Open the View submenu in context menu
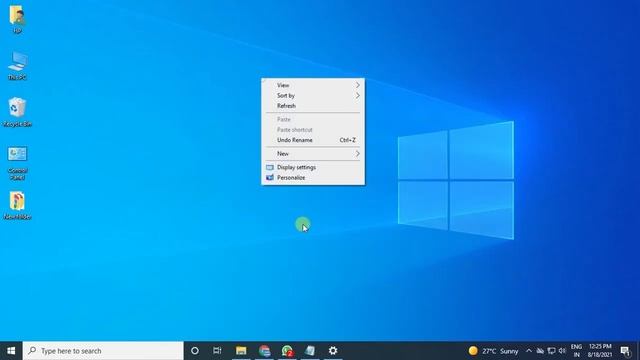The height and width of the screenshot is (360, 640). click(x=313, y=85)
